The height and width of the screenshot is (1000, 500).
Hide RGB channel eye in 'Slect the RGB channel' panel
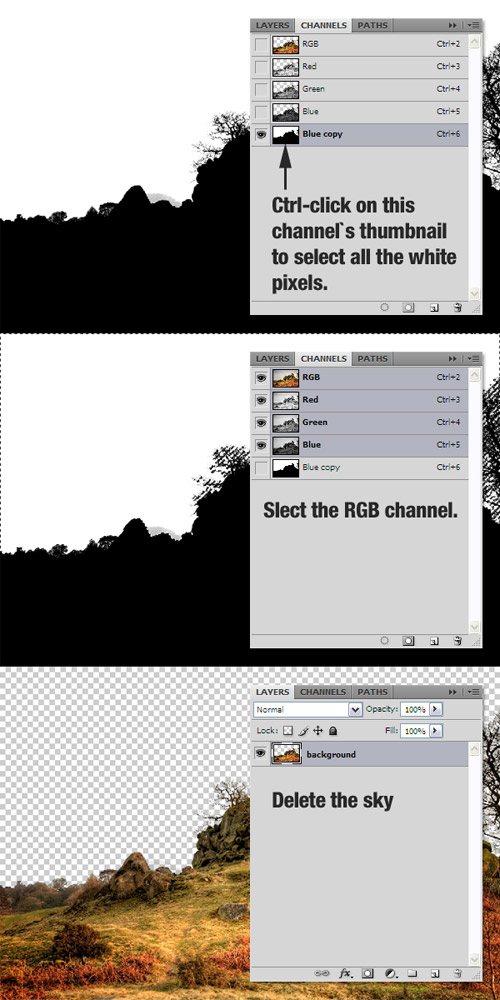pyautogui.click(x=261, y=378)
